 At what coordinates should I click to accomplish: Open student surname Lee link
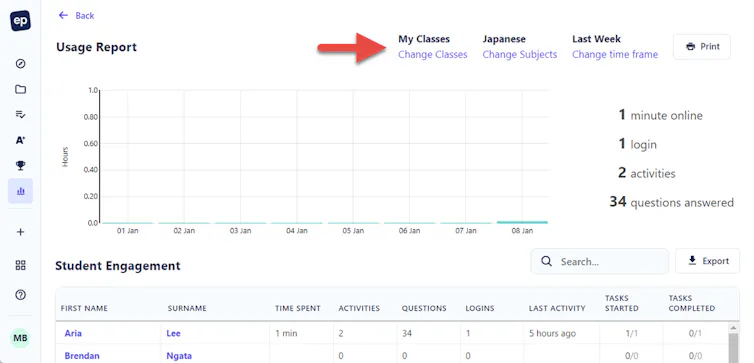point(174,333)
